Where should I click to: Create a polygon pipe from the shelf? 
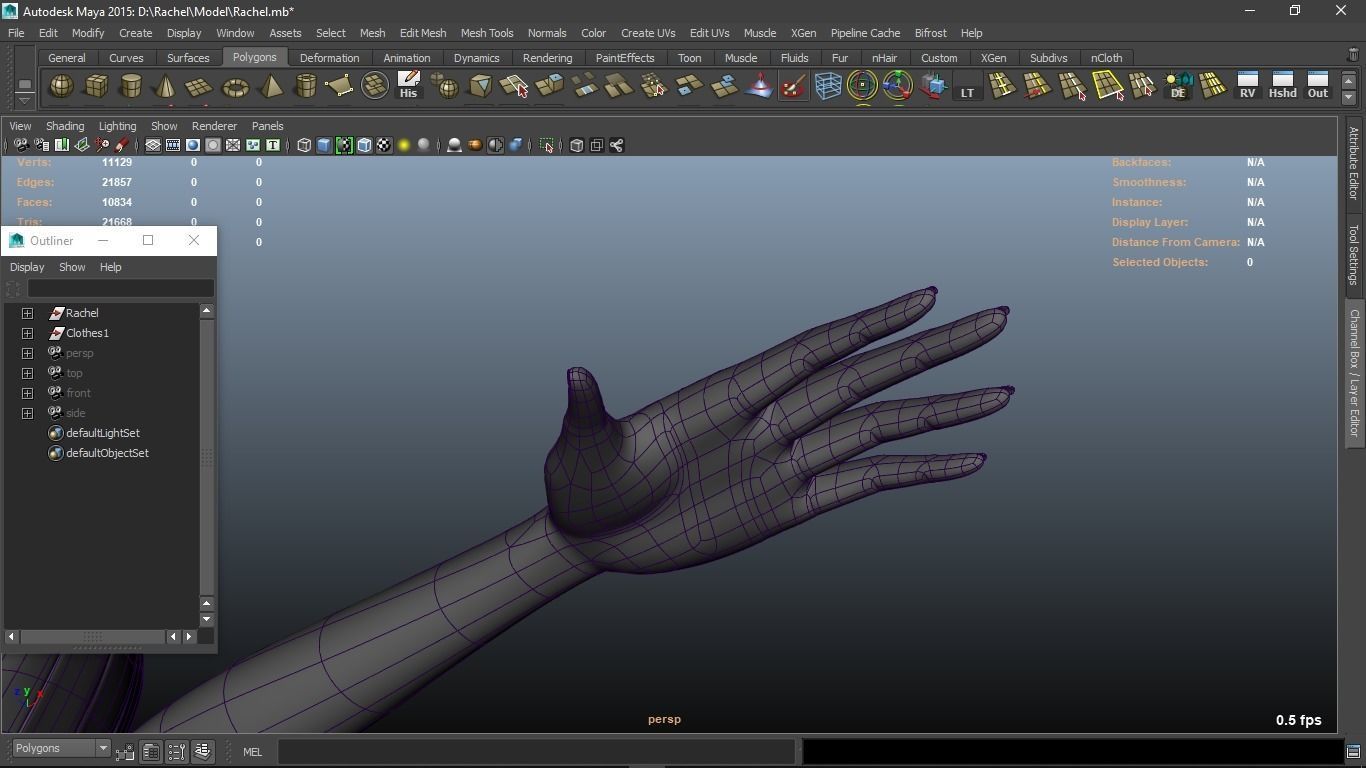[x=305, y=86]
